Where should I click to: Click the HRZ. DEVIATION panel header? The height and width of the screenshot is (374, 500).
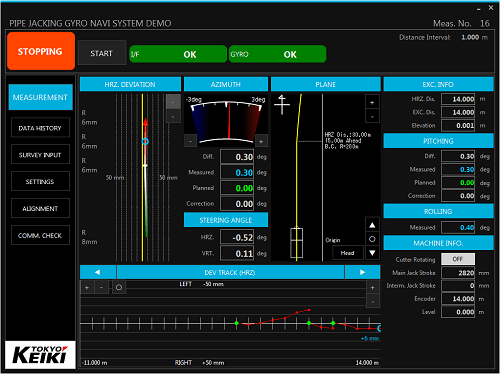[130, 84]
